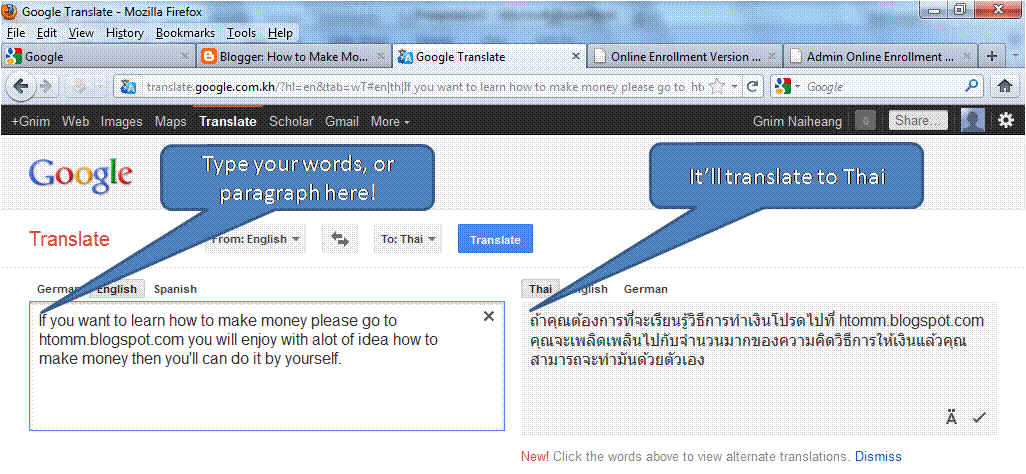Image resolution: width=1026 pixels, height=474 pixels.
Task: Expand the More menu in Google bar
Action: (x=390, y=121)
